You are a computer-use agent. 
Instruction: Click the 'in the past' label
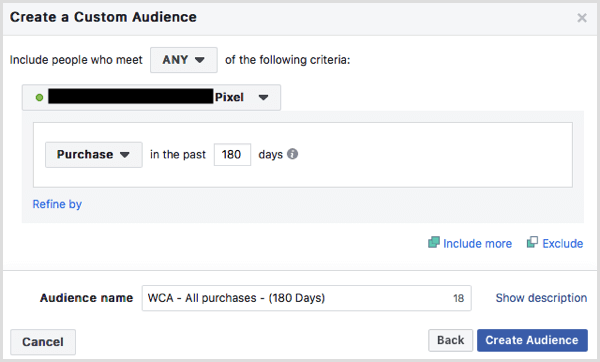click(x=178, y=155)
